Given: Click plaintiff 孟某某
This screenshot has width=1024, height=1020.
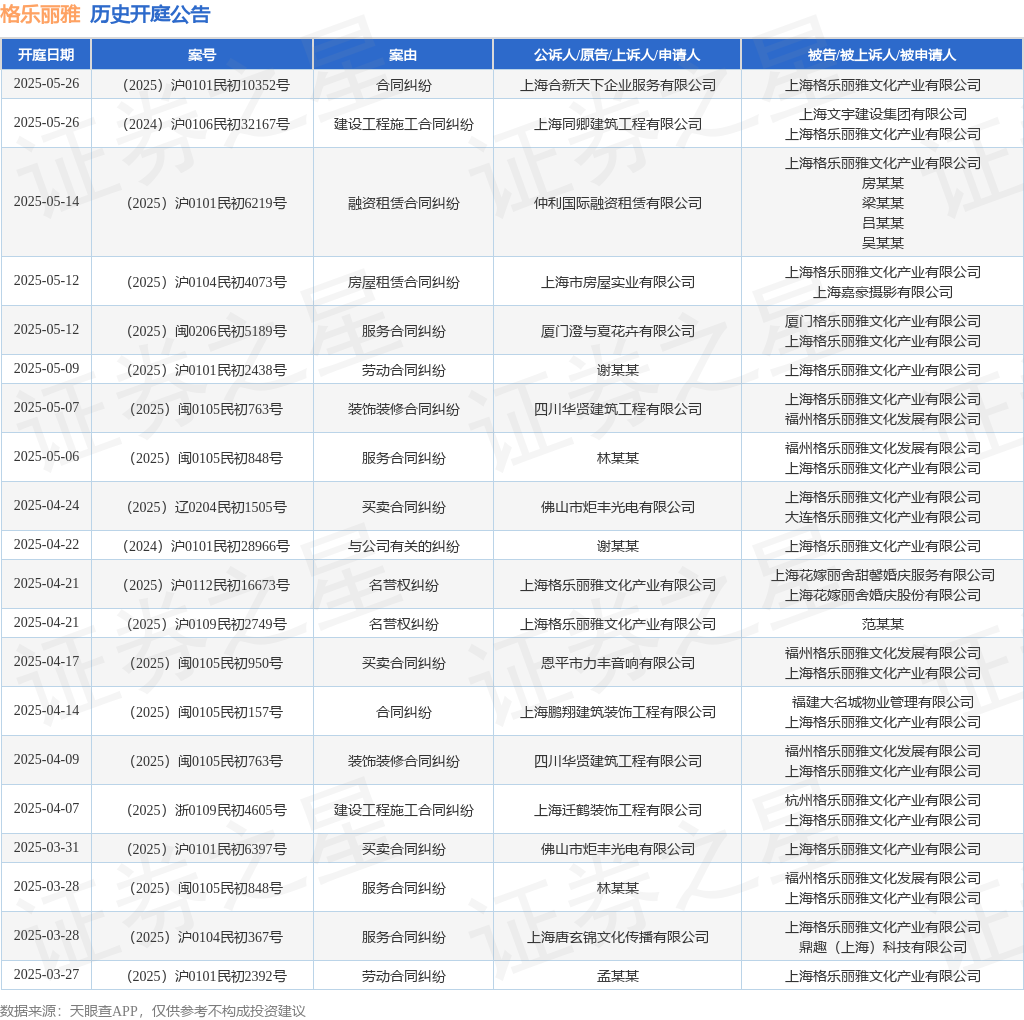Looking at the screenshot, I should [x=618, y=976].
